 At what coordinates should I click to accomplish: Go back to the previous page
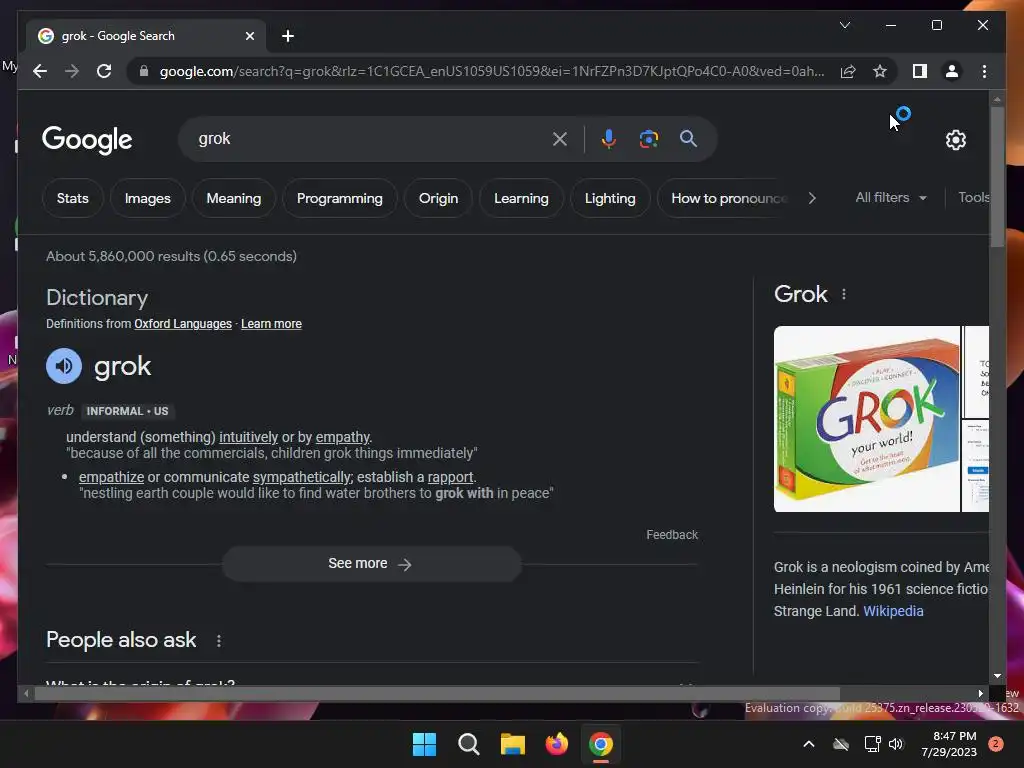(40, 71)
